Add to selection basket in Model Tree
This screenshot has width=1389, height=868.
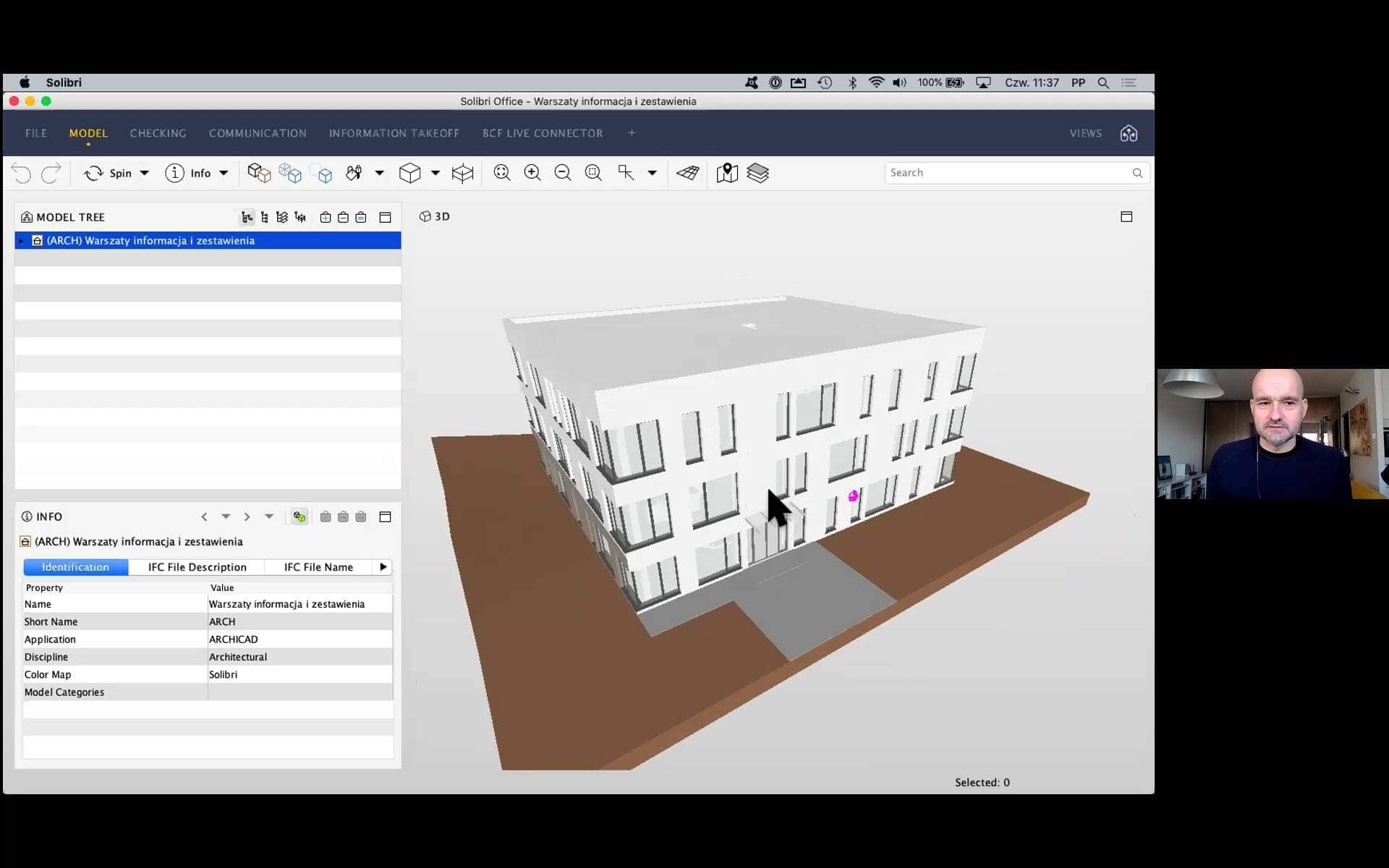pyautogui.click(x=326, y=217)
